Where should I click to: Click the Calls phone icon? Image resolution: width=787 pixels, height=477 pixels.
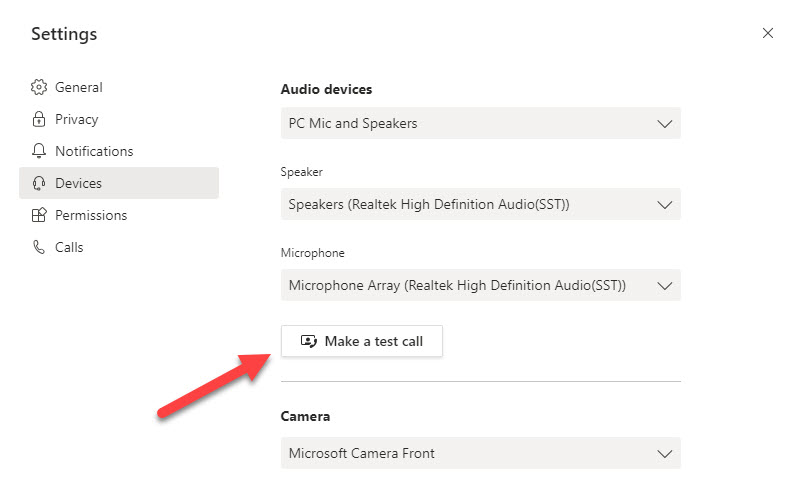click(x=39, y=248)
